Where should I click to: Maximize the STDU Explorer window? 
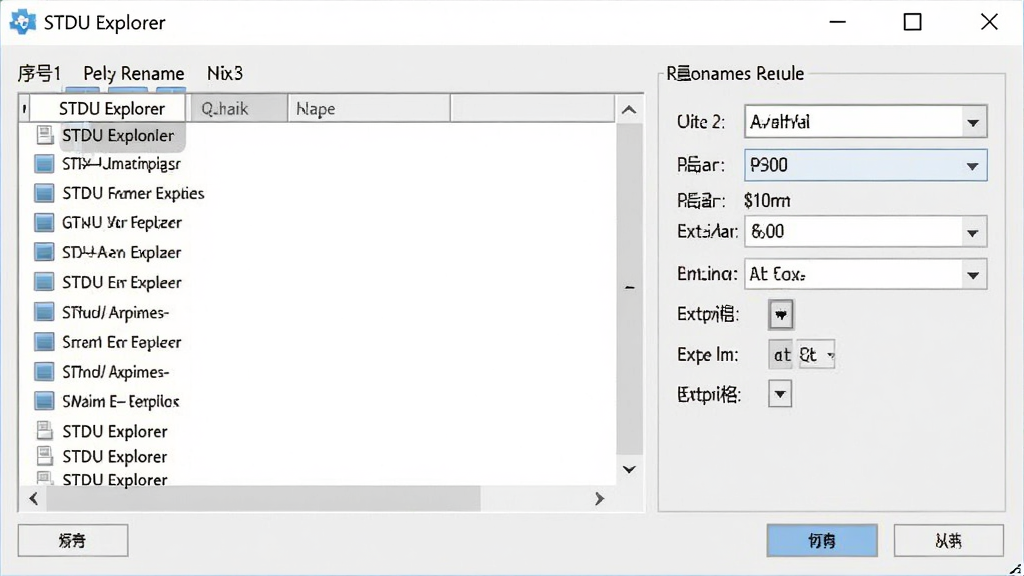click(912, 22)
